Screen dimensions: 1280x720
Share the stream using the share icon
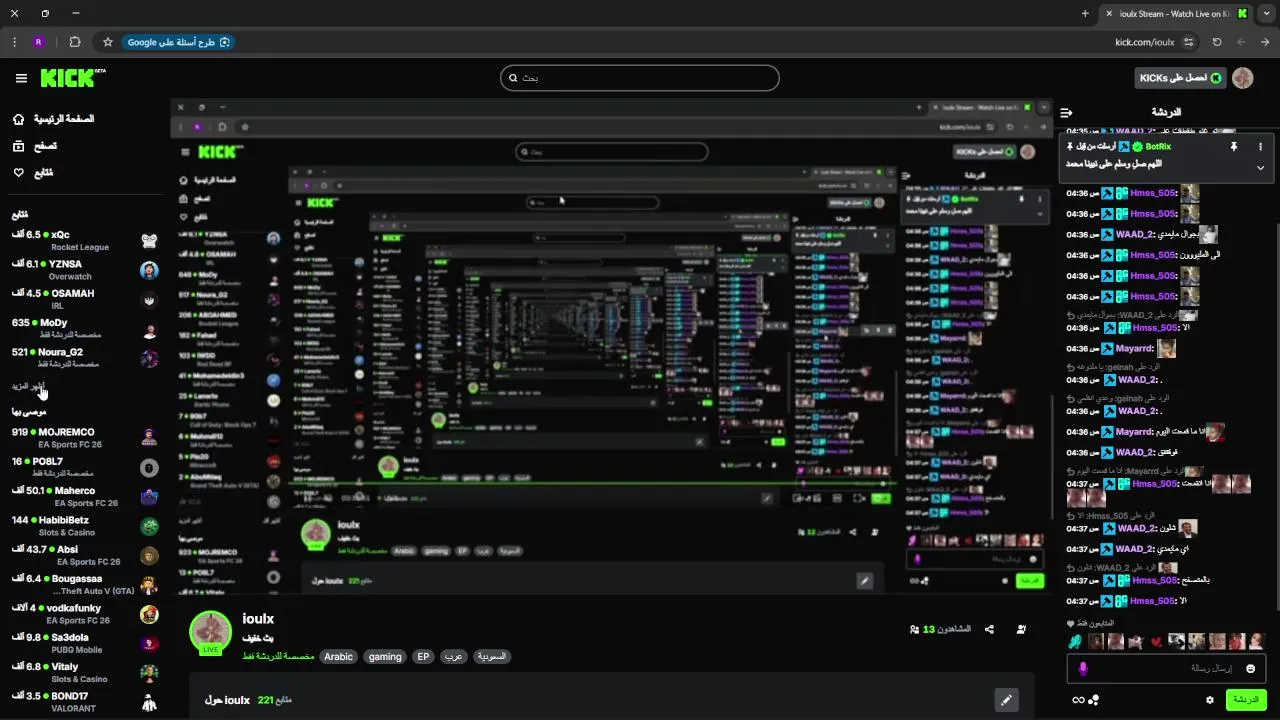coord(989,629)
